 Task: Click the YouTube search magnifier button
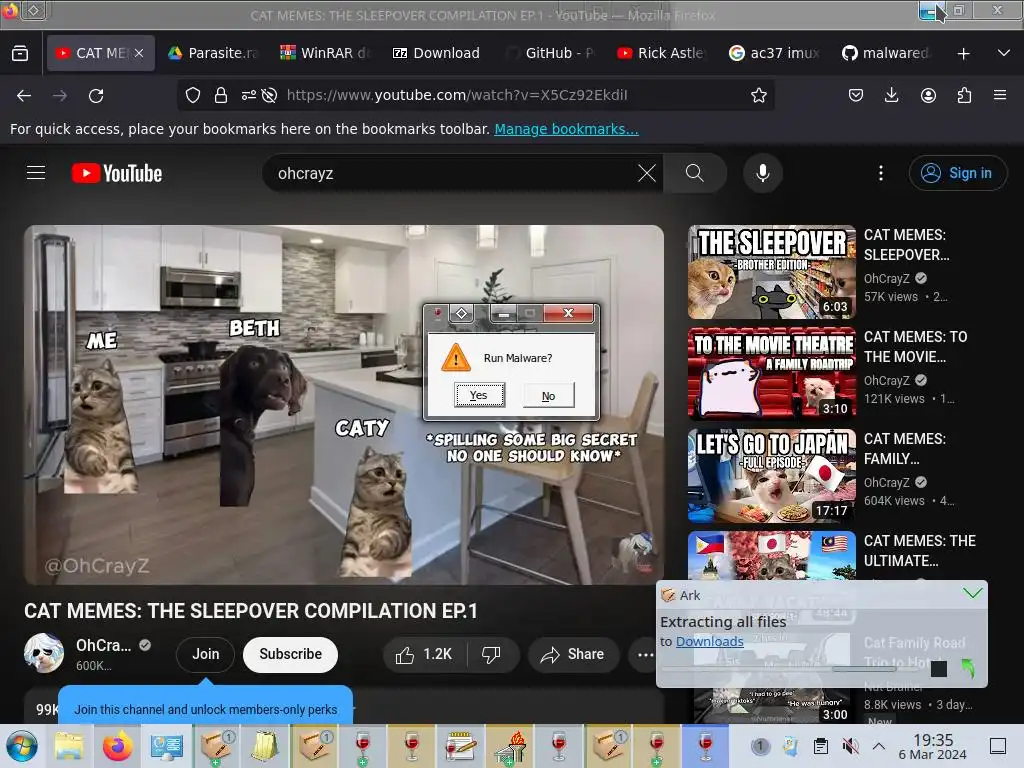click(x=695, y=173)
